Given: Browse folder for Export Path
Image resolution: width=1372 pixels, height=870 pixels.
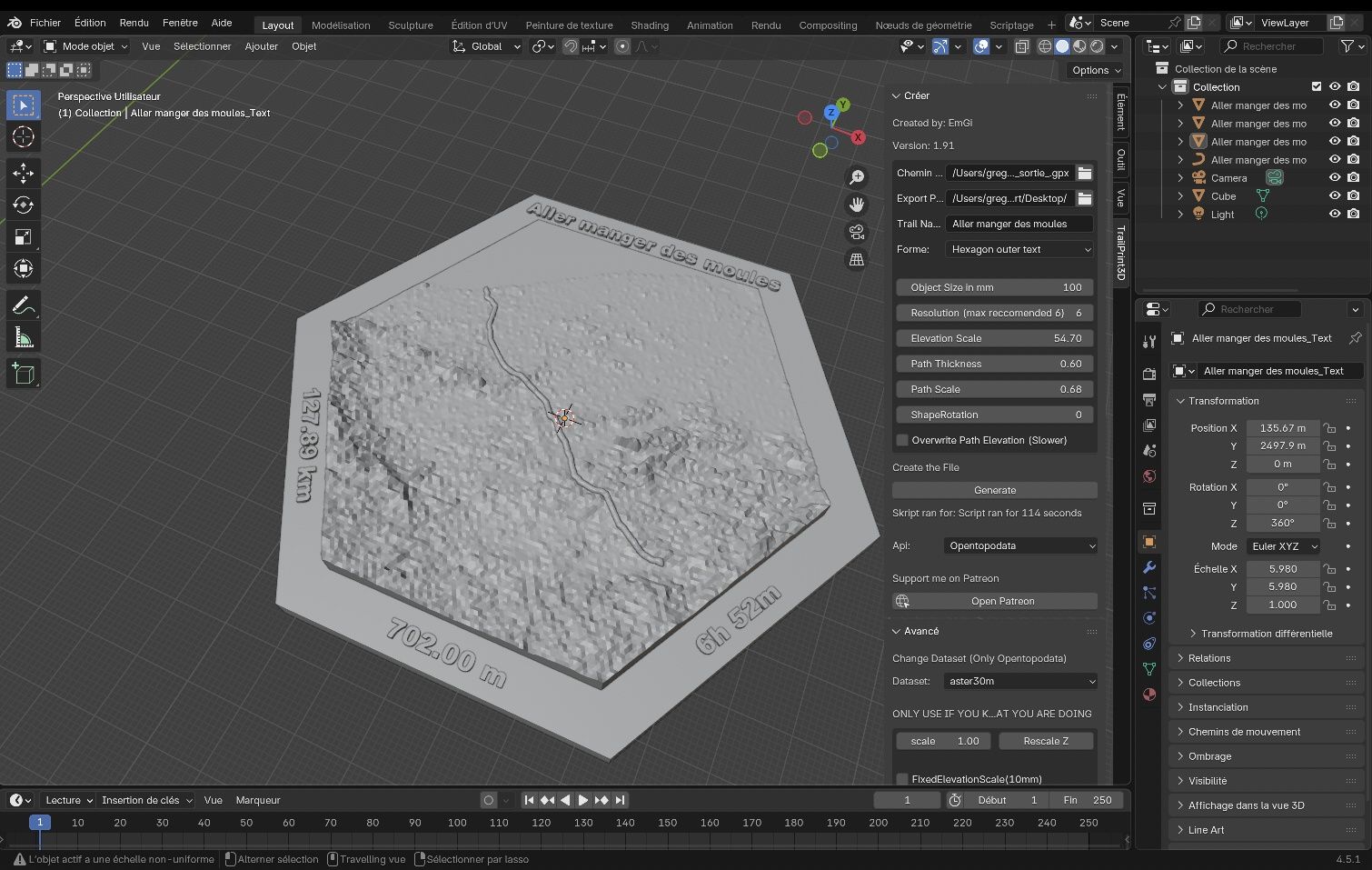Looking at the screenshot, I should tap(1084, 198).
